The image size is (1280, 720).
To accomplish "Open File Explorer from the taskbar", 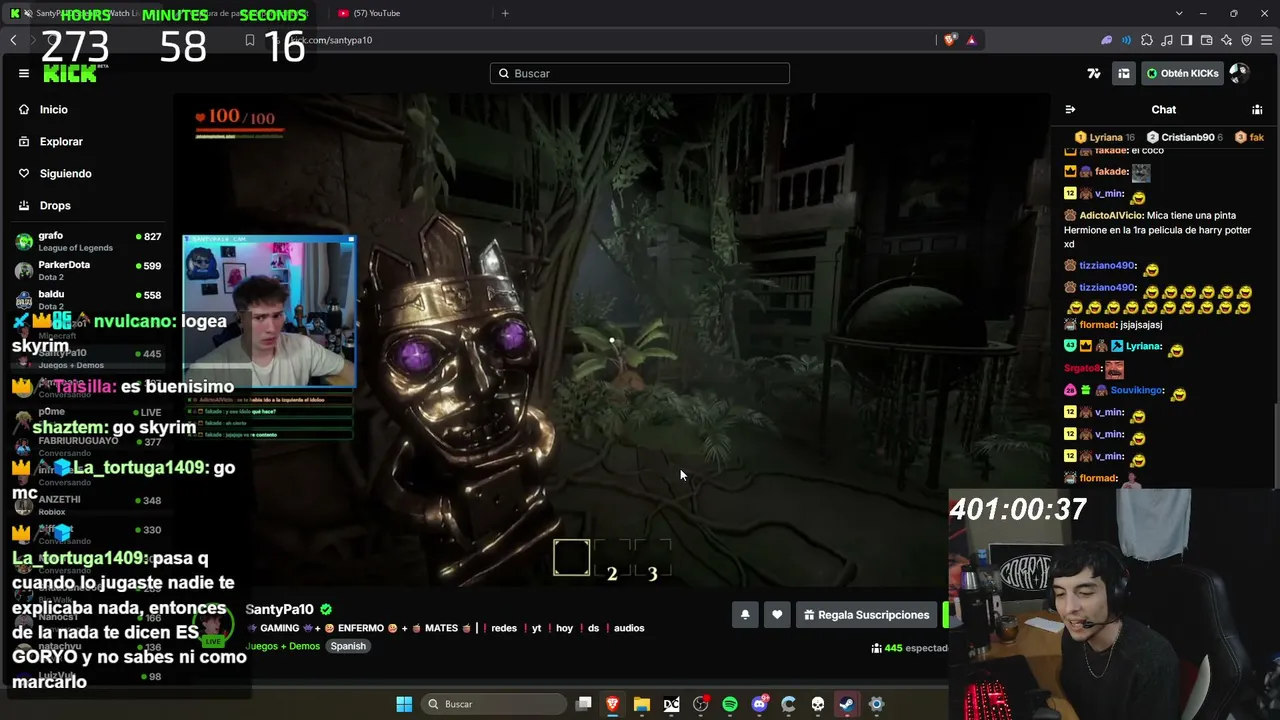I will pyautogui.click(x=642, y=704).
